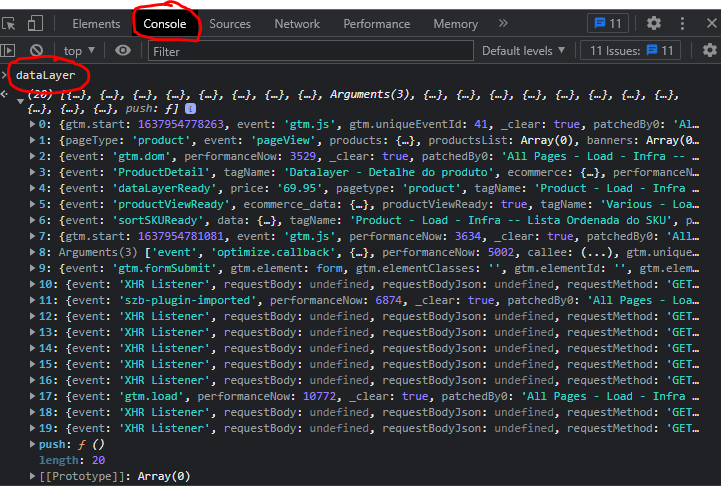Switch to the Performance tab

377,24
